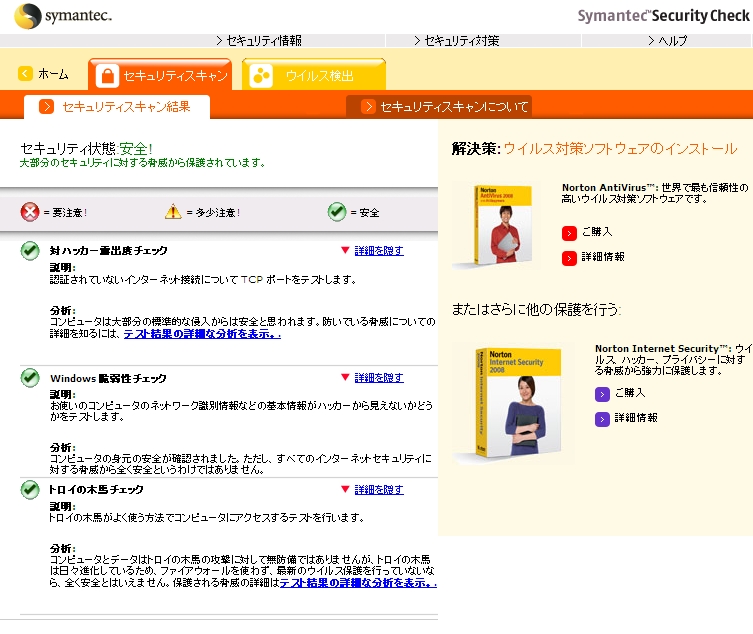This screenshot has width=753, height=634.
Task: Click the 対ハッカー露出度チェック heading
Action: [x=109, y=250]
